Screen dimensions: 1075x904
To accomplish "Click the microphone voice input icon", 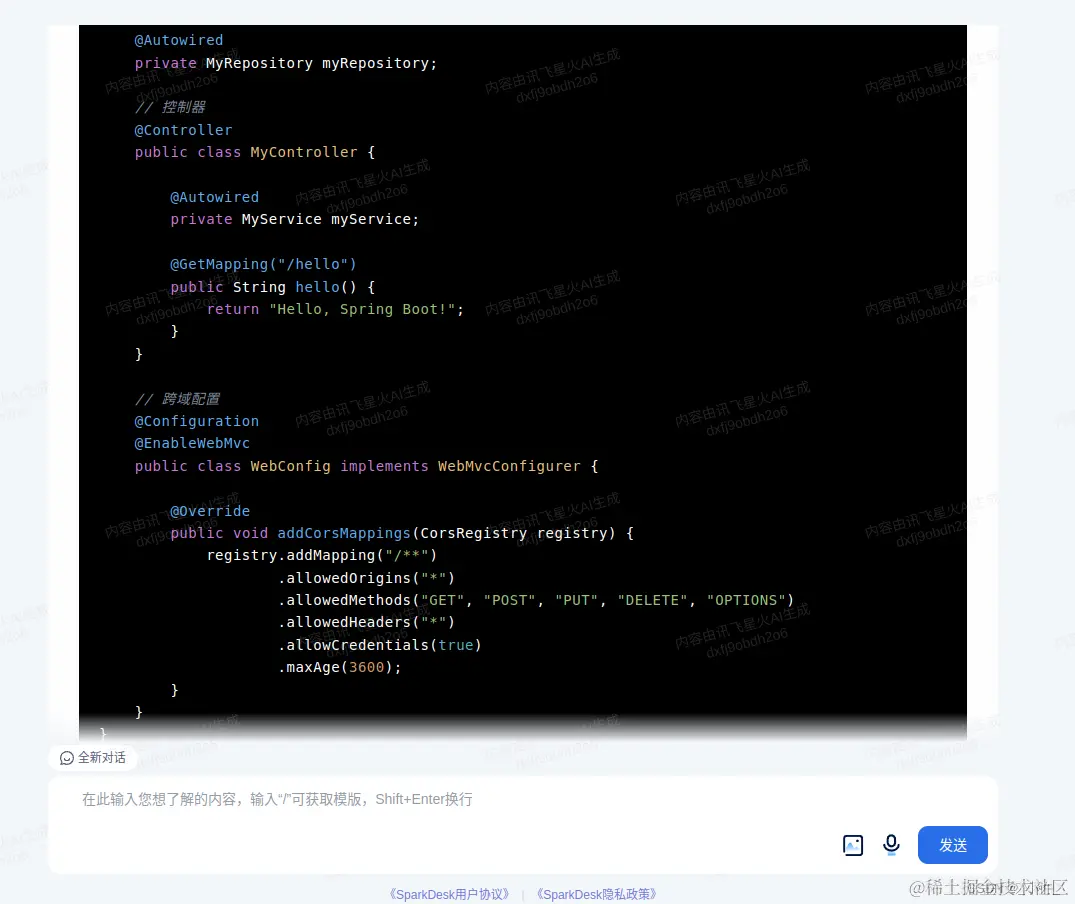I will (x=891, y=844).
